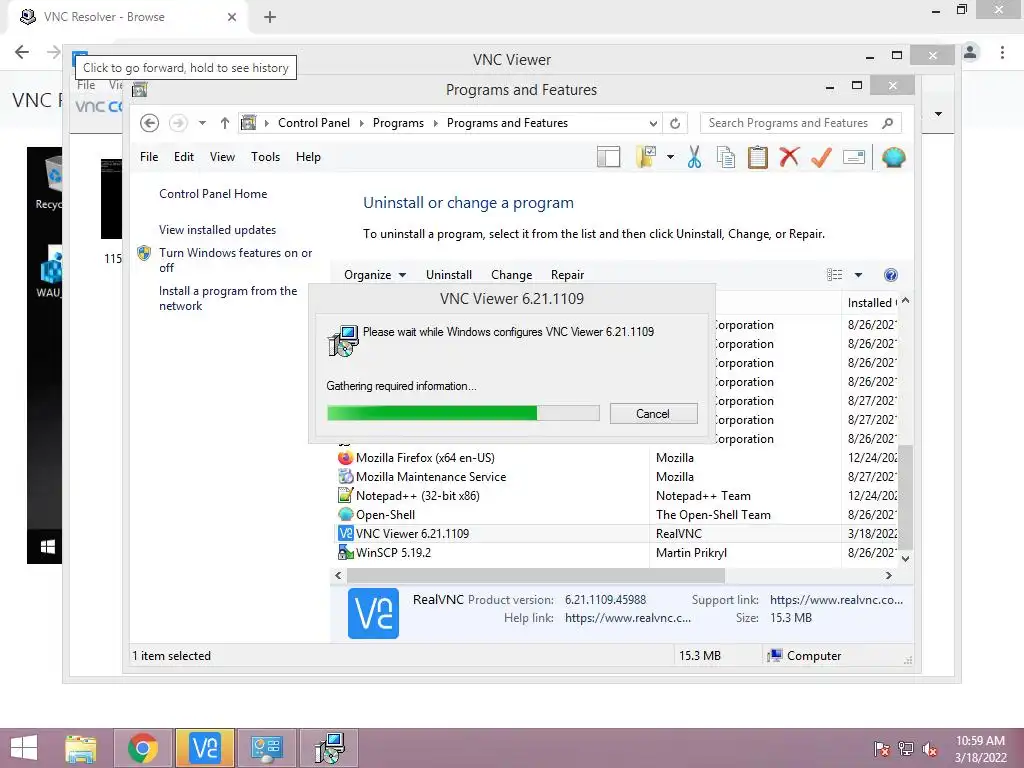1024x768 pixels.
Task: Open the Edit menu
Action: pos(184,157)
